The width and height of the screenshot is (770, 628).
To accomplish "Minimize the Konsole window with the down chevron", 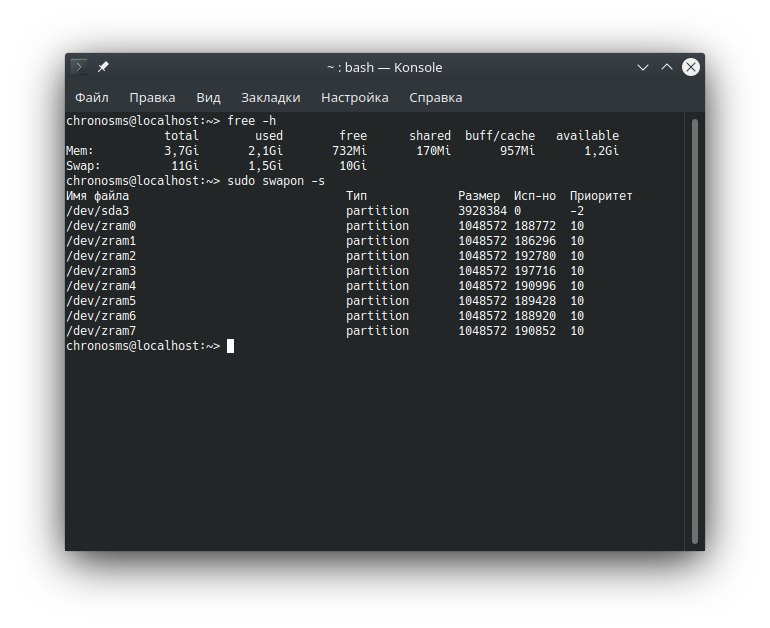I will [x=643, y=67].
